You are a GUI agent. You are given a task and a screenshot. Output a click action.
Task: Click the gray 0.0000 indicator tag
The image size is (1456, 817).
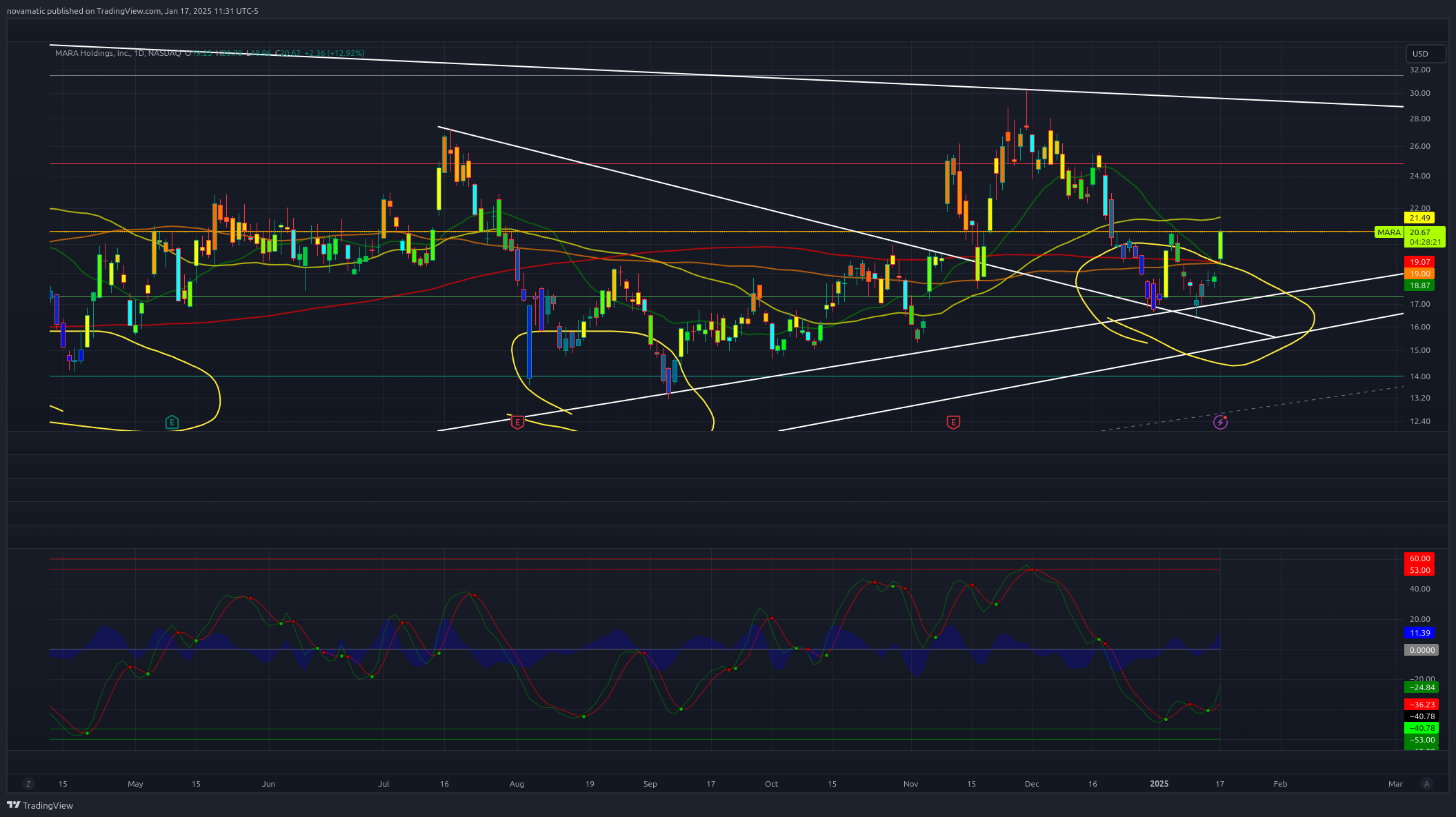coord(1422,650)
